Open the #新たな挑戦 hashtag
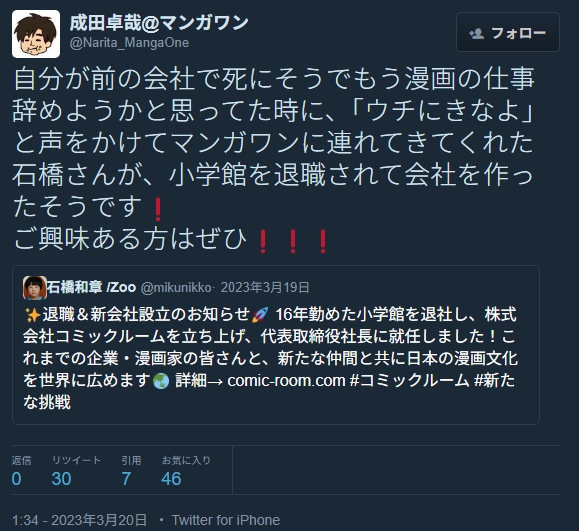 tap(269, 391)
